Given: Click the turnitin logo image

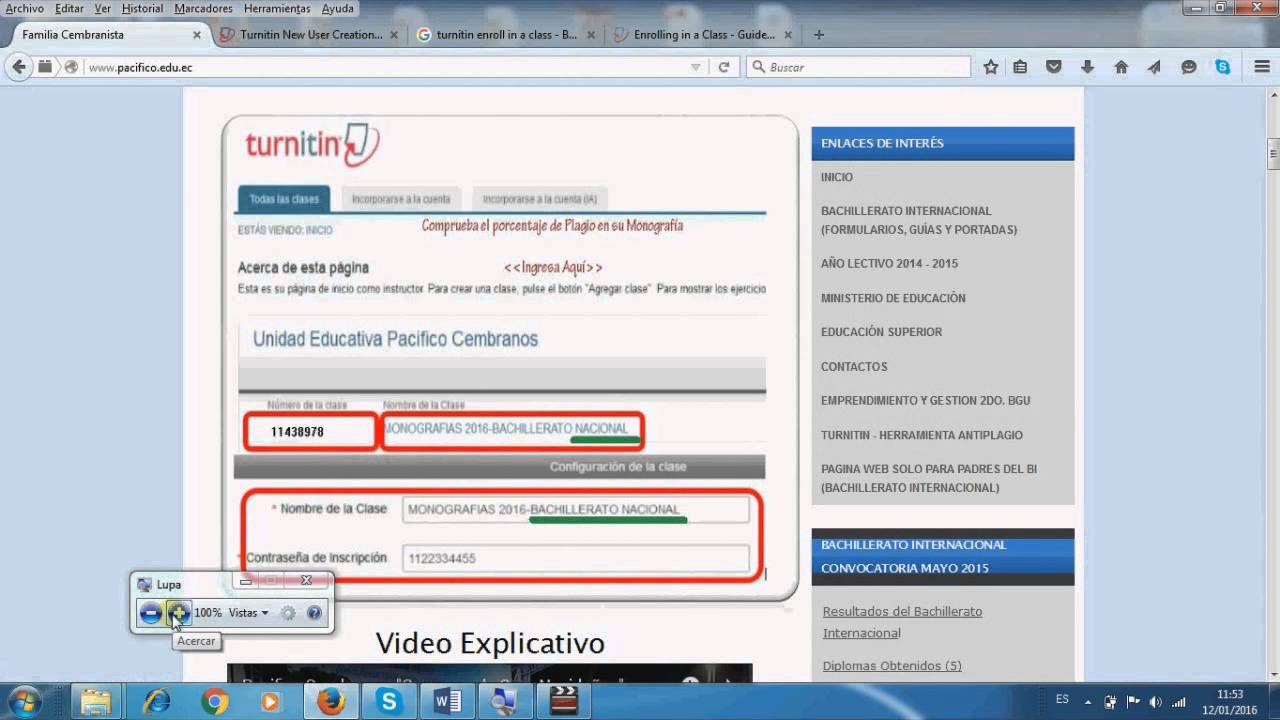Looking at the screenshot, I should coord(313,145).
